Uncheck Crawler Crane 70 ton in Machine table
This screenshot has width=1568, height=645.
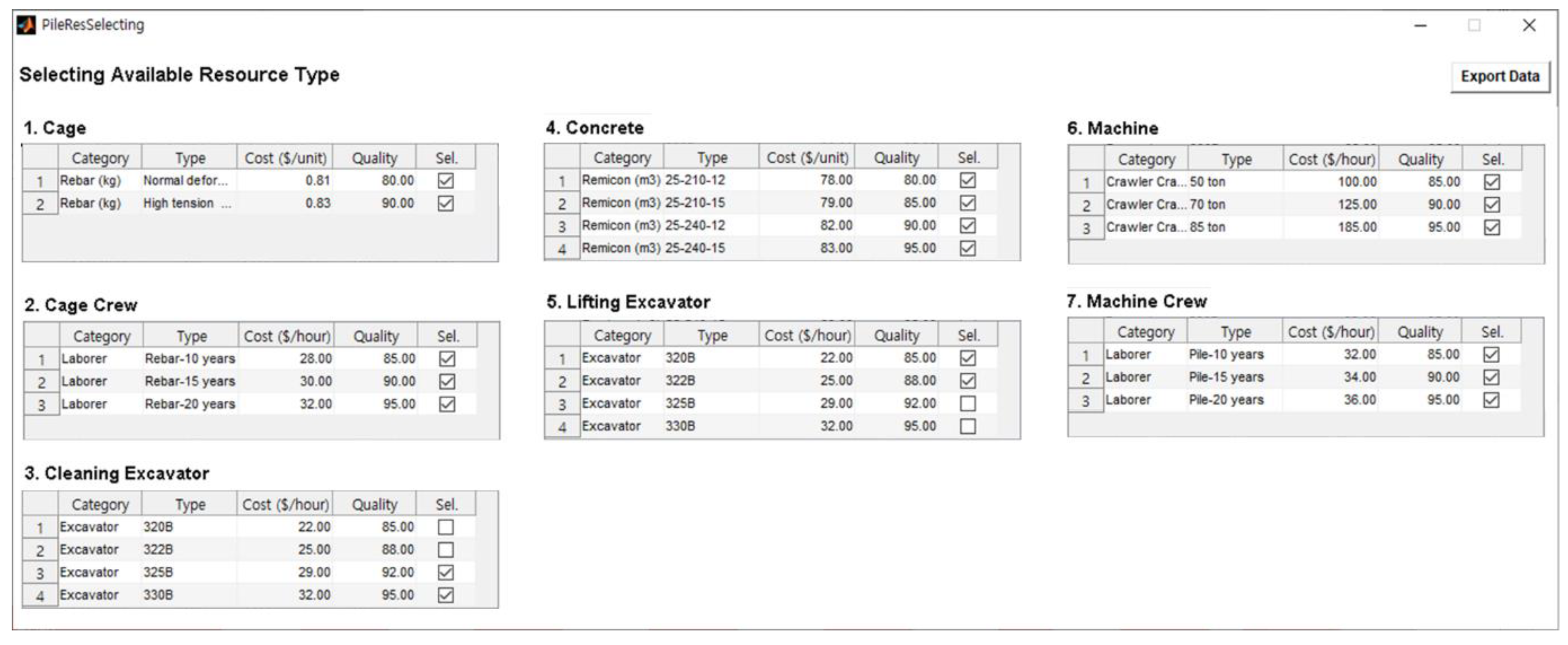coord(1491,204)
